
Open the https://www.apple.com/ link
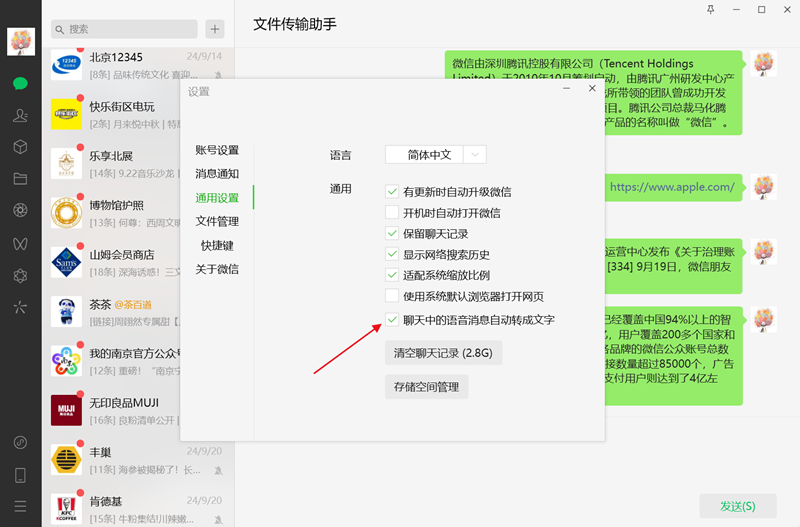click(x=672, y=187)
